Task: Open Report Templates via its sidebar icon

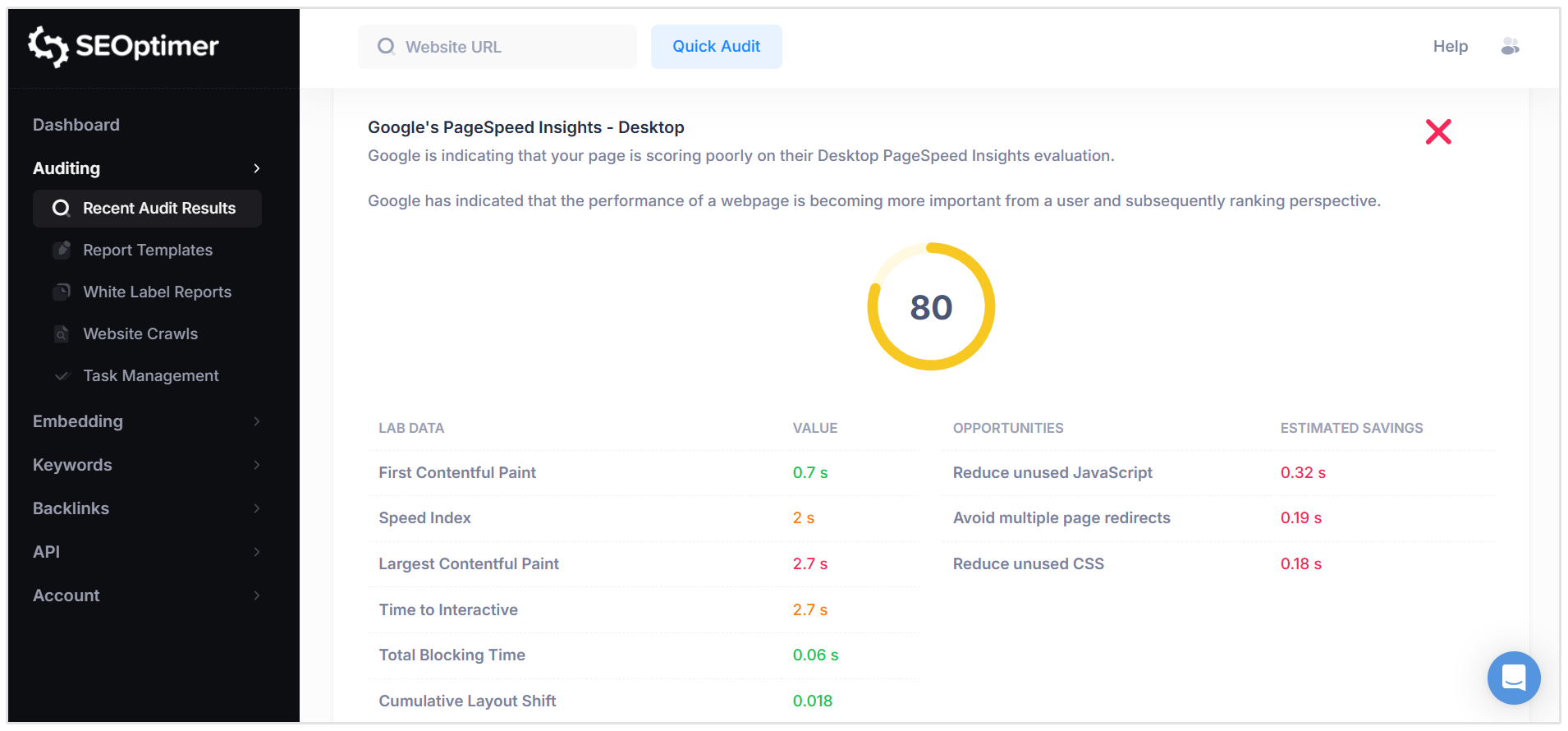Action: (x=63, y=250)
